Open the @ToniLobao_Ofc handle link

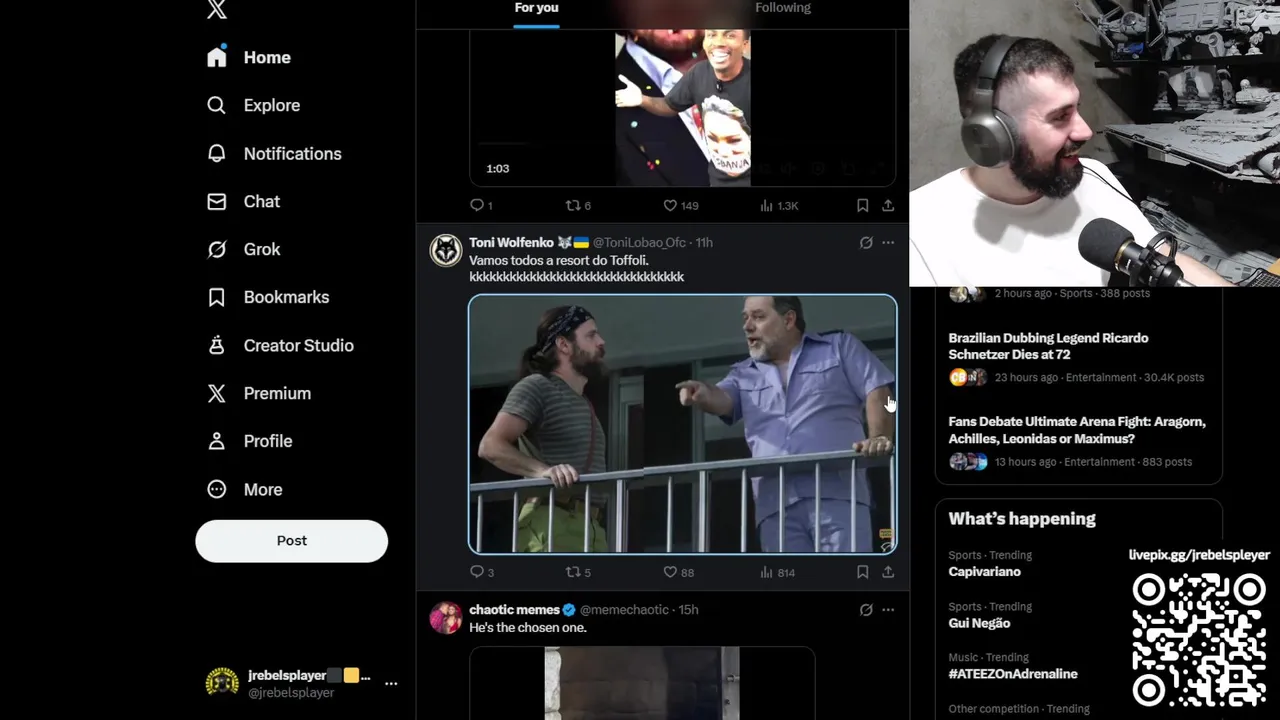point(639,242)
